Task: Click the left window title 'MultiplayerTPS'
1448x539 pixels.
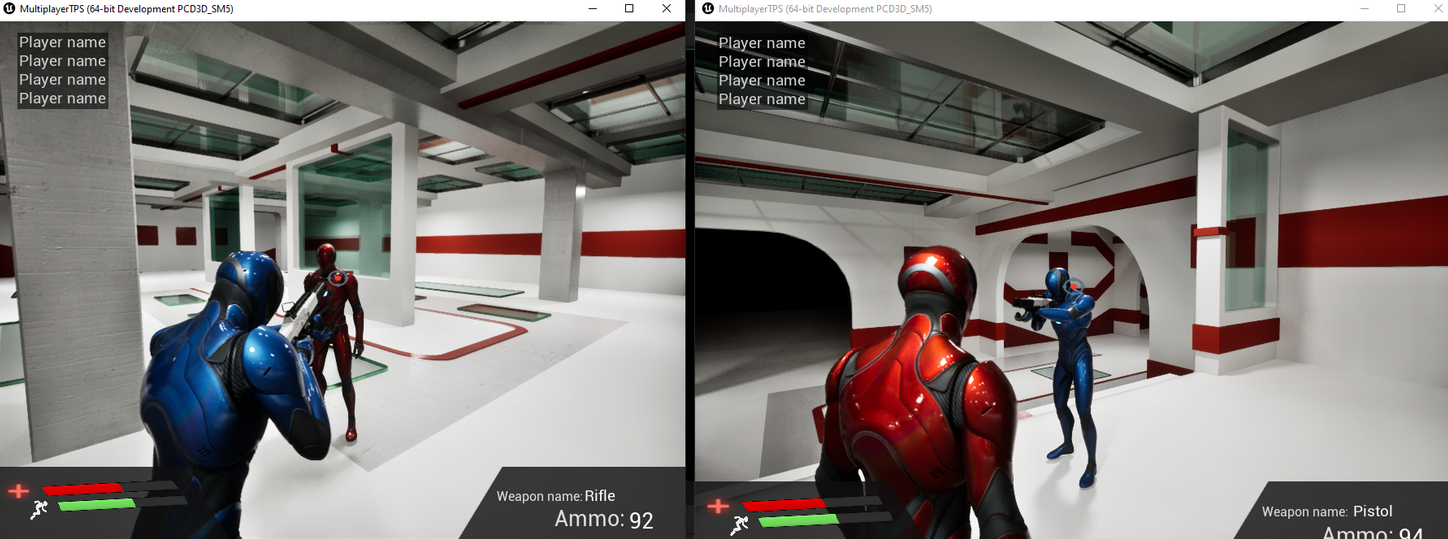Action: point(53,8)
